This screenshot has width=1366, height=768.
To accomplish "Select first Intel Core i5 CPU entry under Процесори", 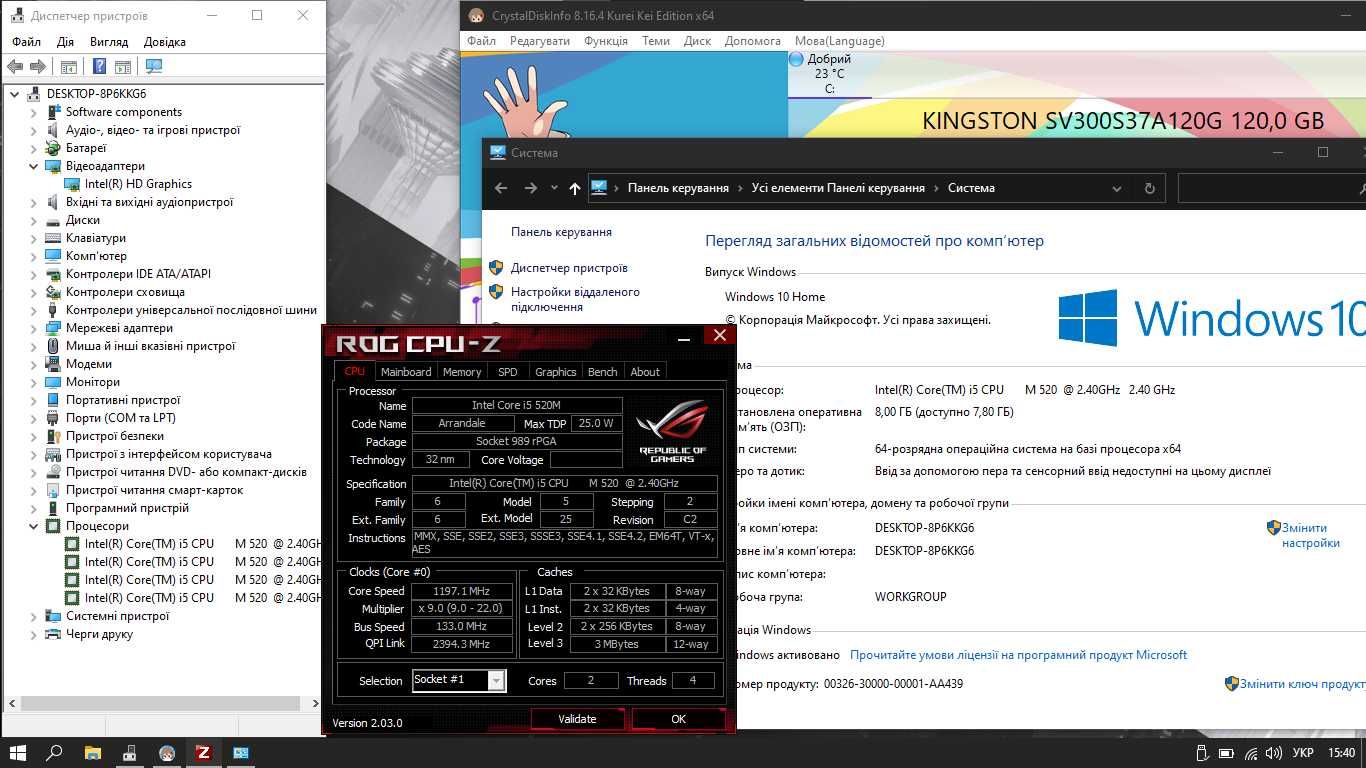I will (203, 544).
